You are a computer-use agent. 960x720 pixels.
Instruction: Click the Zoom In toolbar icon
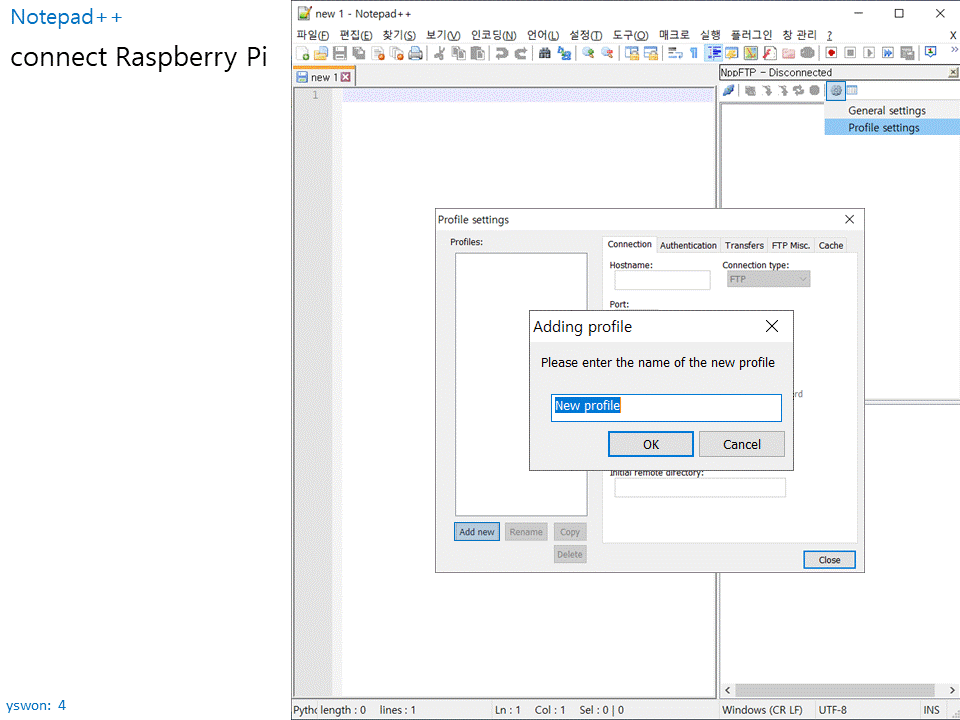click(x=588, y=53)
